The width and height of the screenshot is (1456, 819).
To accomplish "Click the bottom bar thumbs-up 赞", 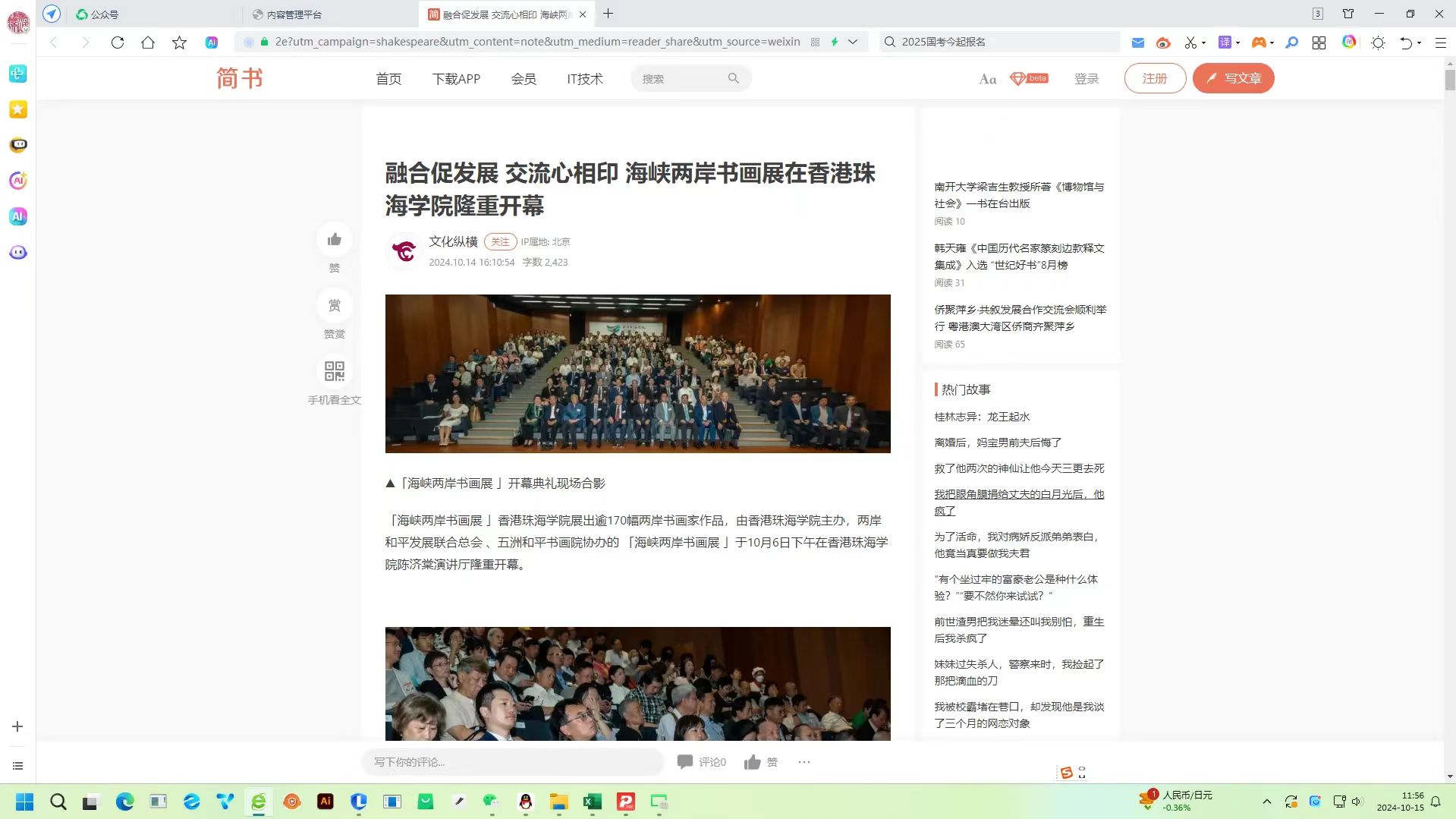I will click(761, 762).
